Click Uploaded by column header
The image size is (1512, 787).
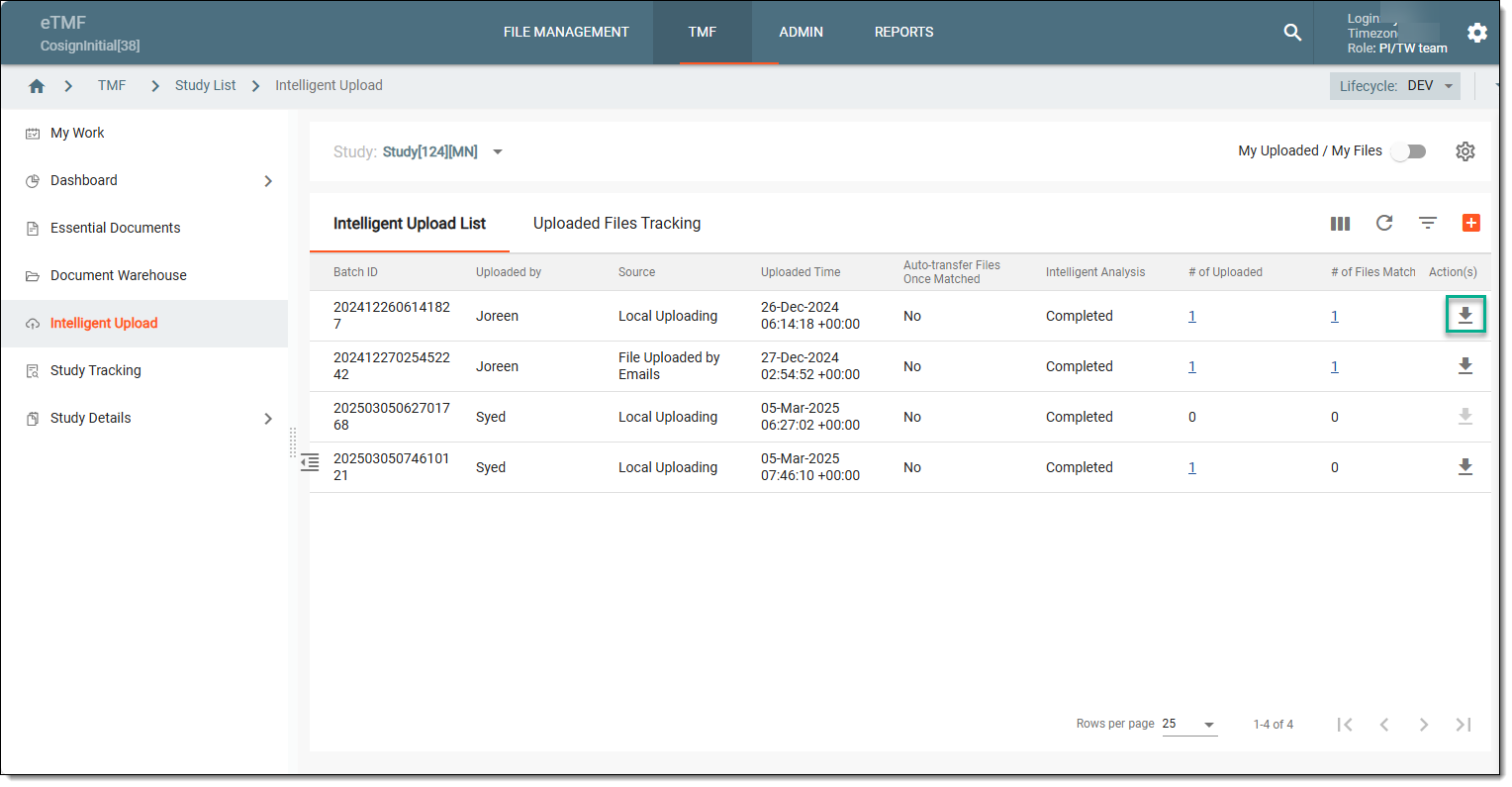tap(509, 272)
